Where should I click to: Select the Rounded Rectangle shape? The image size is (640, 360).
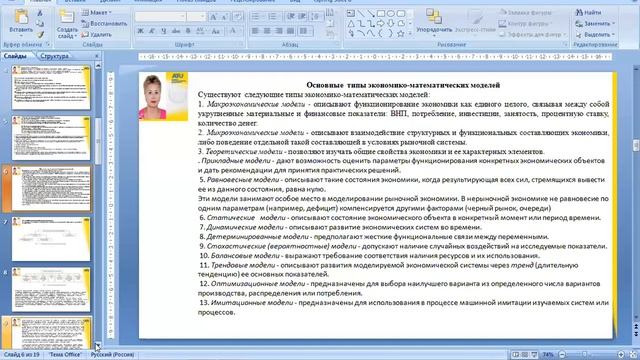(401, 13)
